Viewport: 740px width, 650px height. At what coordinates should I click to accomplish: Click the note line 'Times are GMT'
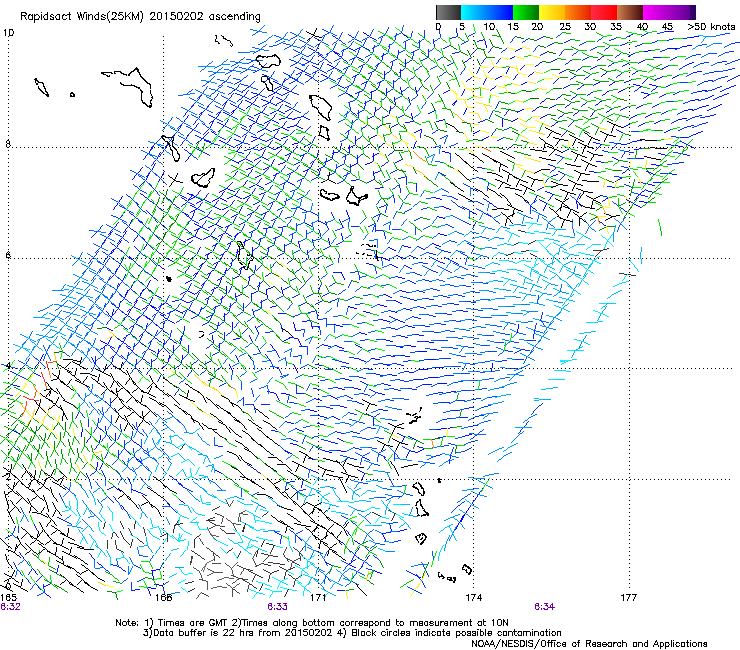point(192,623)
